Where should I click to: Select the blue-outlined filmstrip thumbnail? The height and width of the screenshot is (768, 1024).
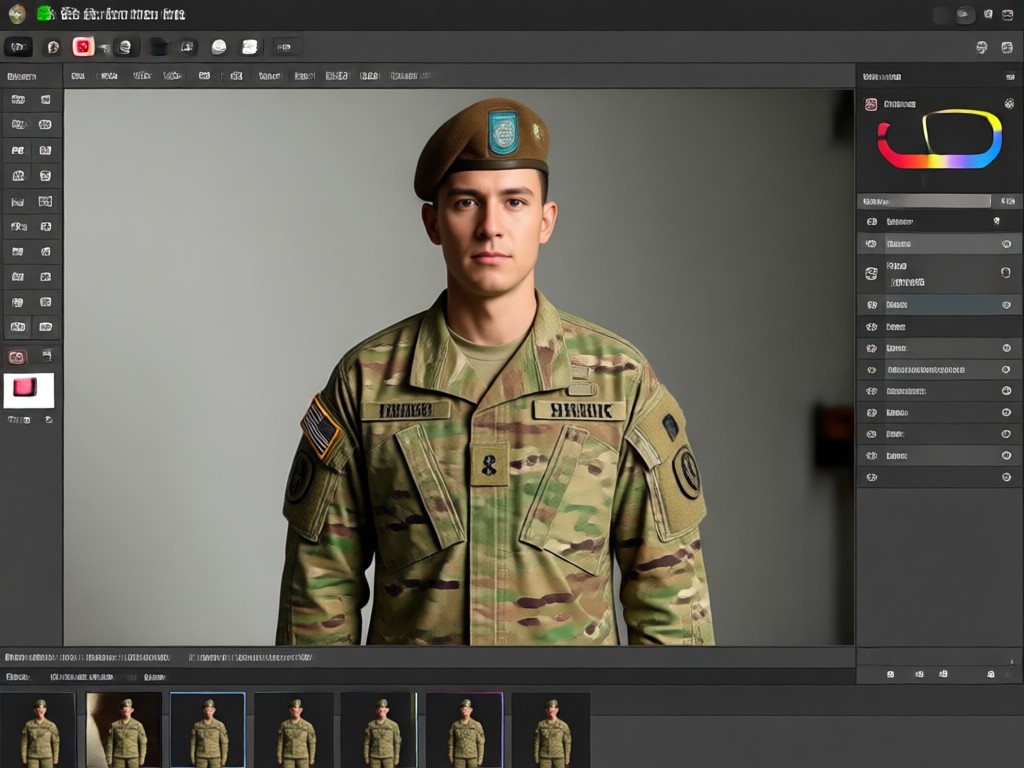pos(208,730)
